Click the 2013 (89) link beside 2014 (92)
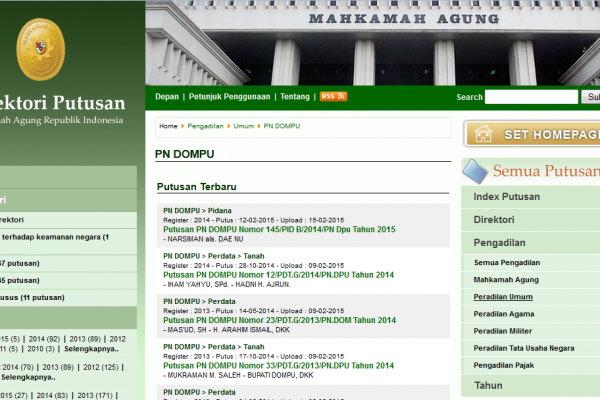The height and width of the screenshot is (400, 600). tap(85, 339)
